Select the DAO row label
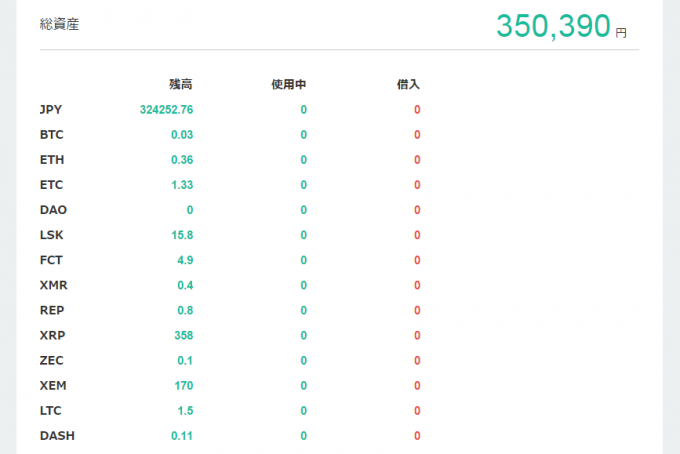680x454 pixels. pyautogui.click(x=53, y=210)
